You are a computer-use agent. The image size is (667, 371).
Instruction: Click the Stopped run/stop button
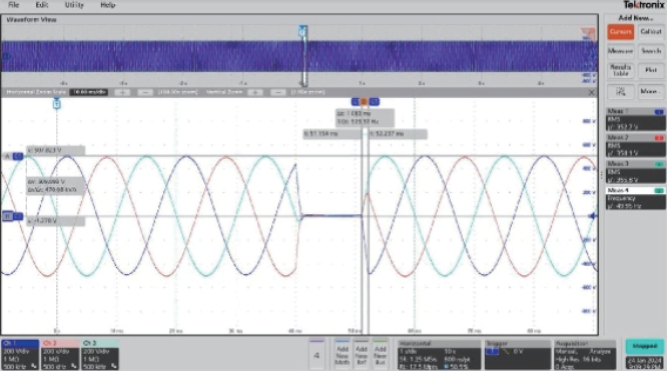(644, 346)
